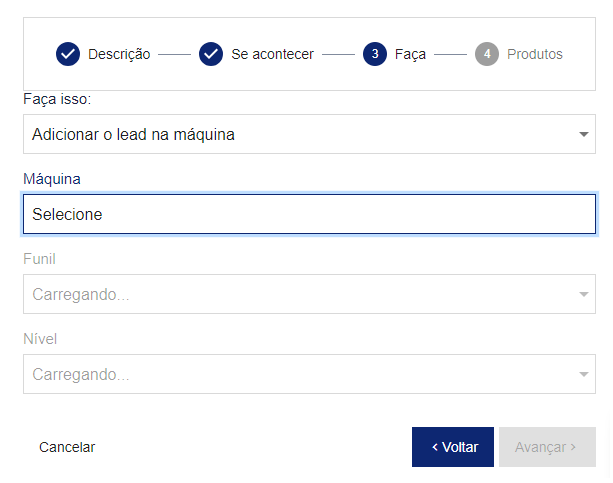The width and height of the screenshot is (613, 483).
Task: Click the Nível dropdown arrow icon
Action: coord(584,375)
